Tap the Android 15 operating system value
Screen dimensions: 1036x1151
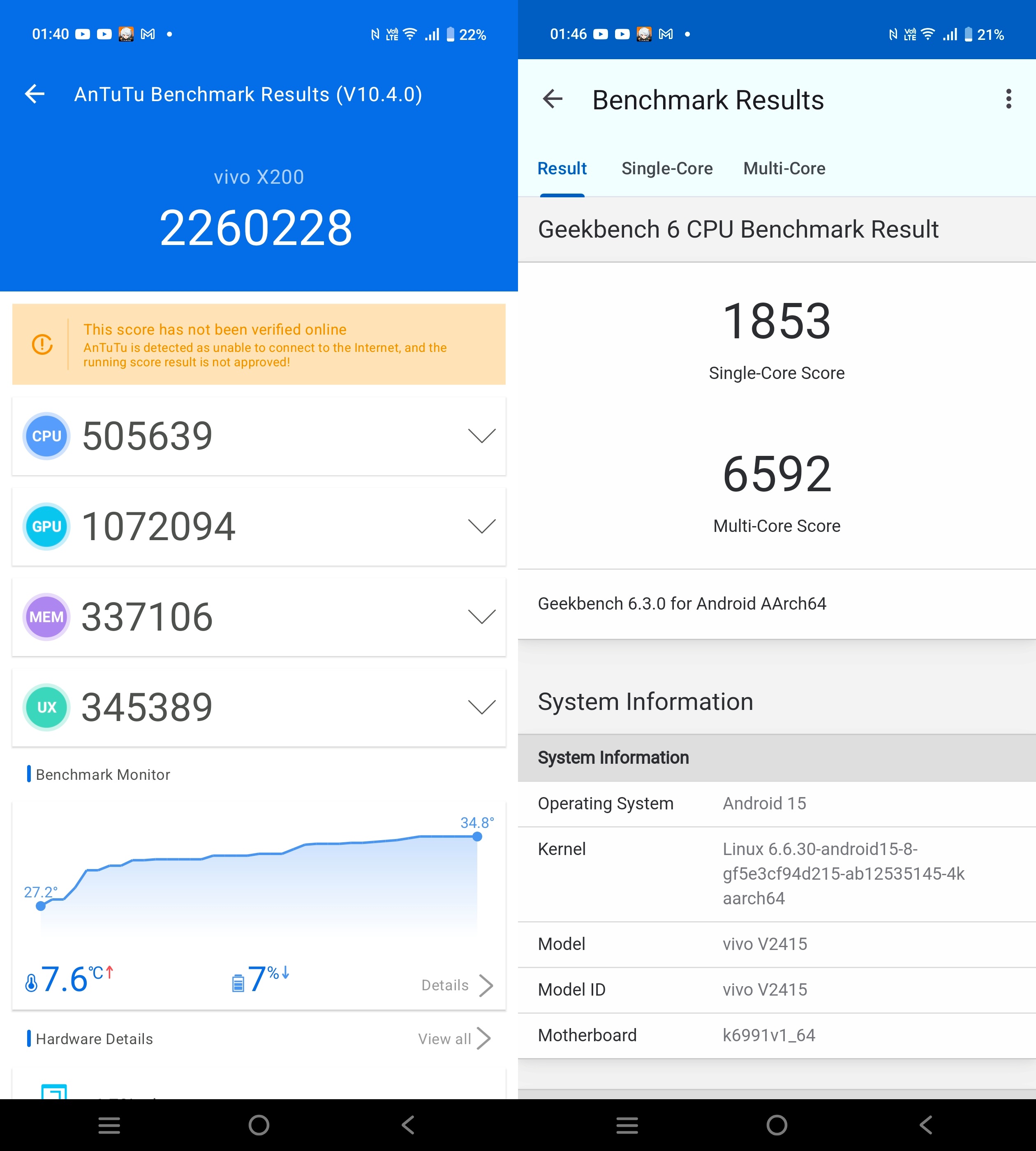765,803
